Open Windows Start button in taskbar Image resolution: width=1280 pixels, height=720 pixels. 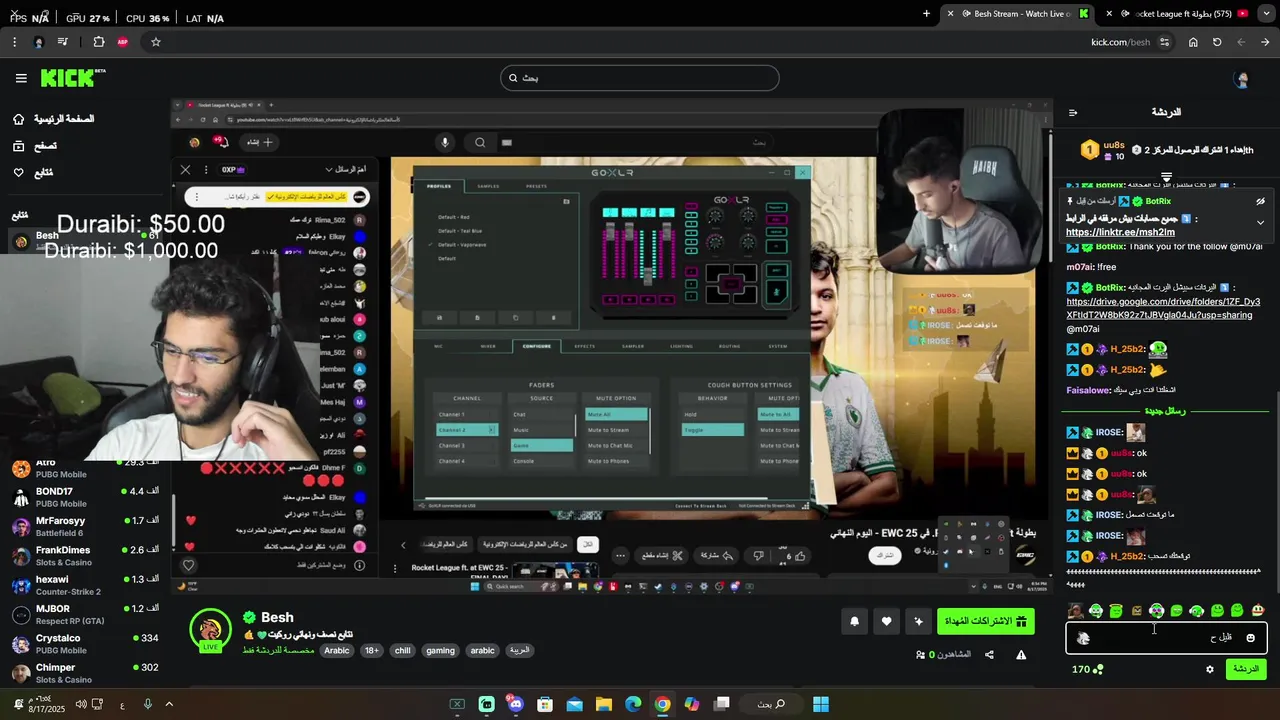(x=821, y=704)
